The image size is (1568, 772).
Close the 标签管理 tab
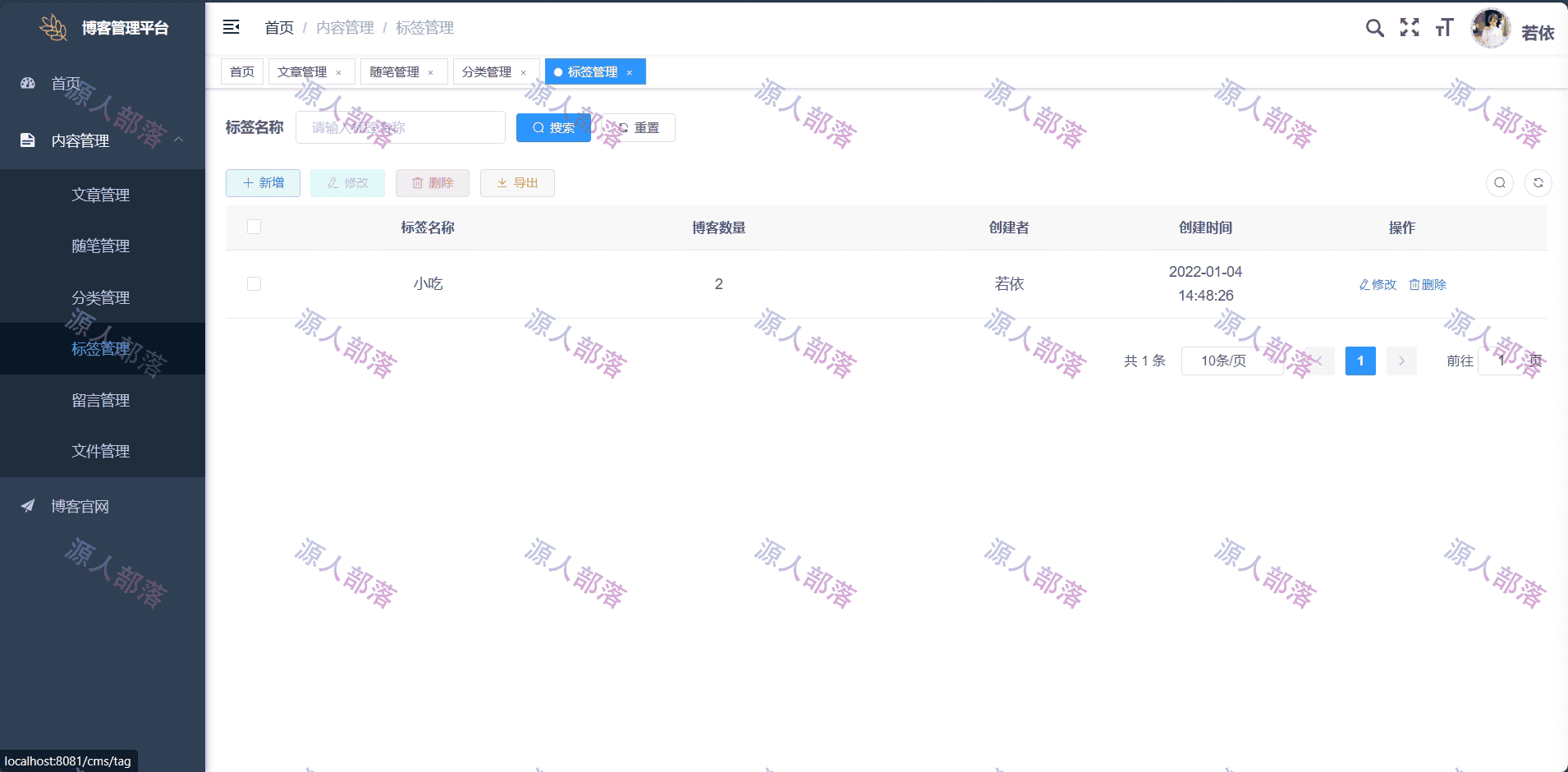point(630,72)
